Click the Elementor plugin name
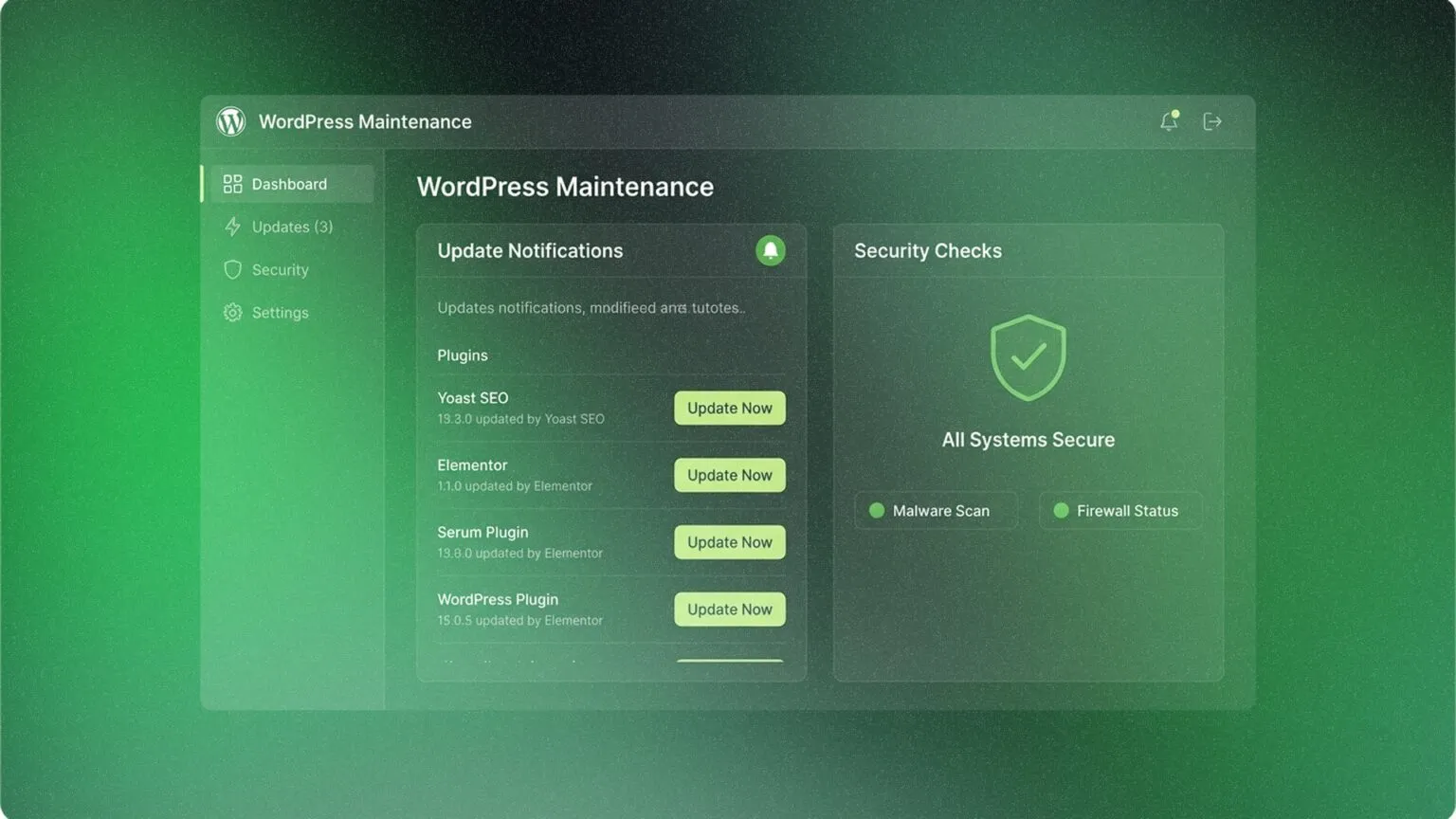The height and width of the screenshot is (819, 1456). tap(472, 465)
